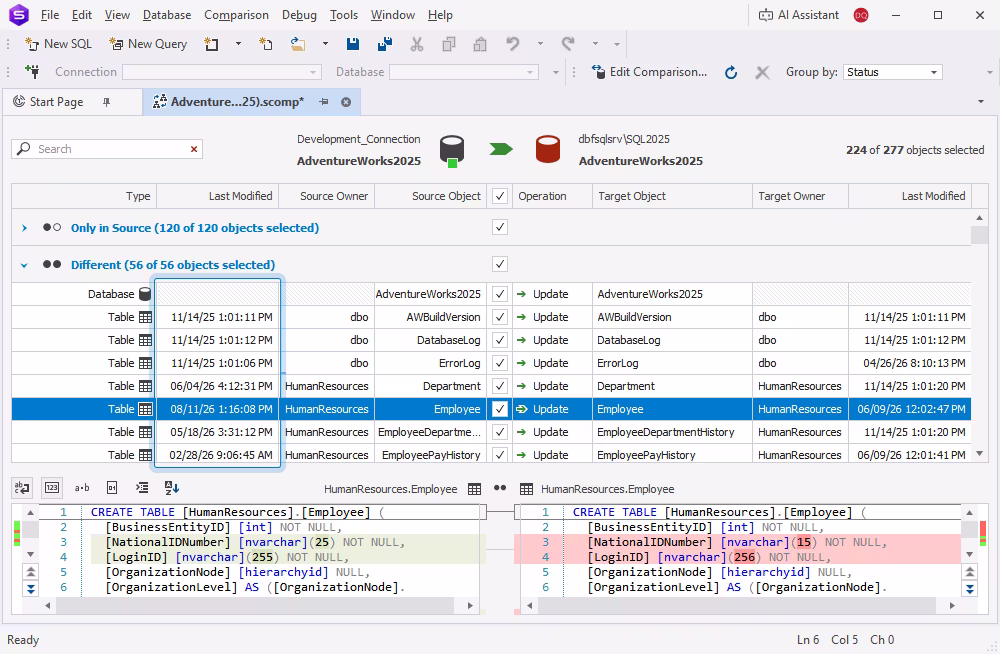
Task: Sort by the Type column header
Action: pyautogui.click(x=84, y=196)
